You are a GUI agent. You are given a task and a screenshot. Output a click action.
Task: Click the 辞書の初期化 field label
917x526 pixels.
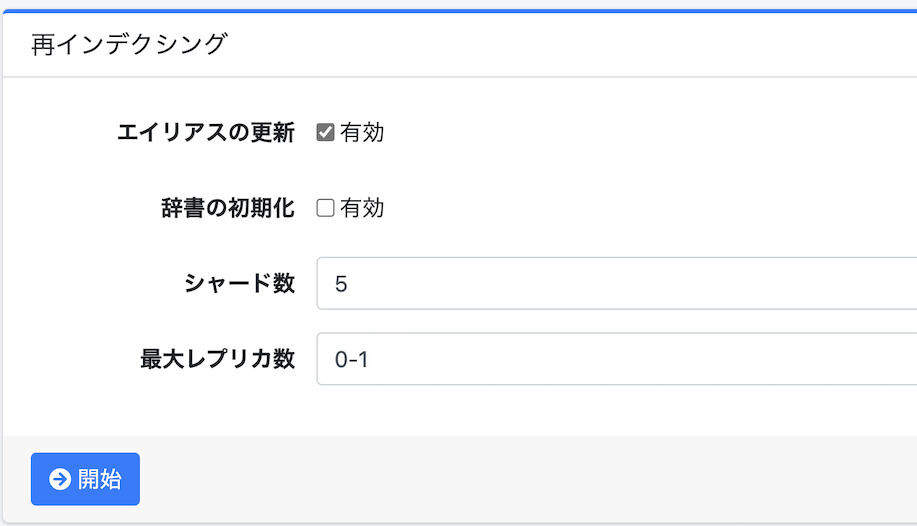[x=228, y=208]
